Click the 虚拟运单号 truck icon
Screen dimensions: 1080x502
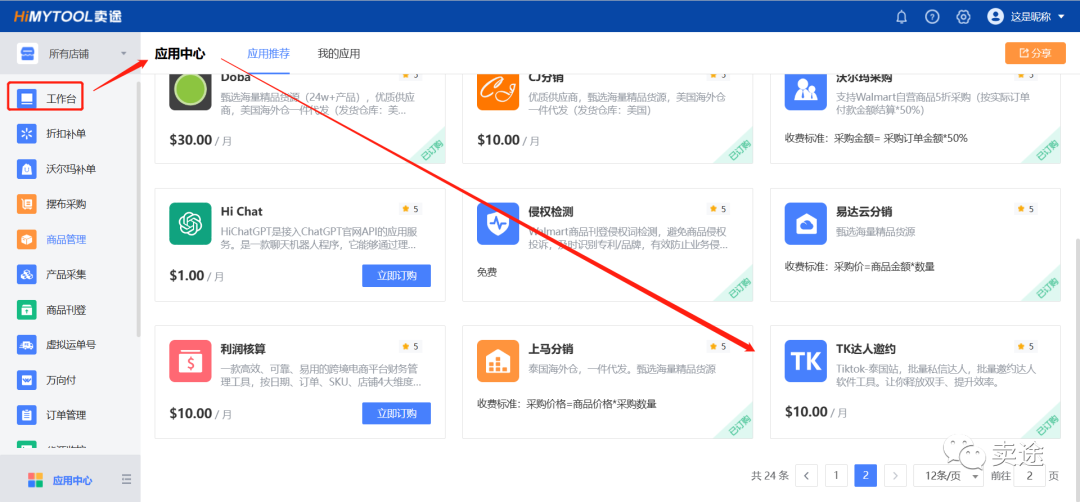pos(27,344)
